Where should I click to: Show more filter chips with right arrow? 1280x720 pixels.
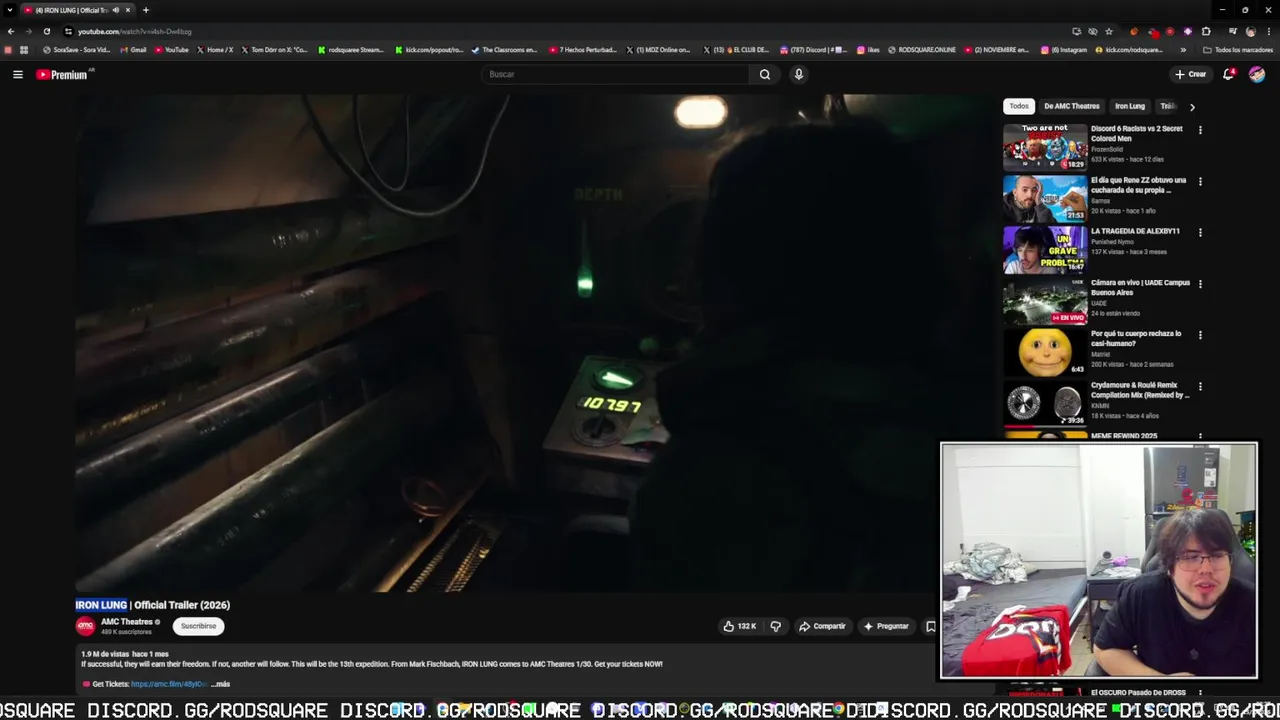pos(1192,106)
